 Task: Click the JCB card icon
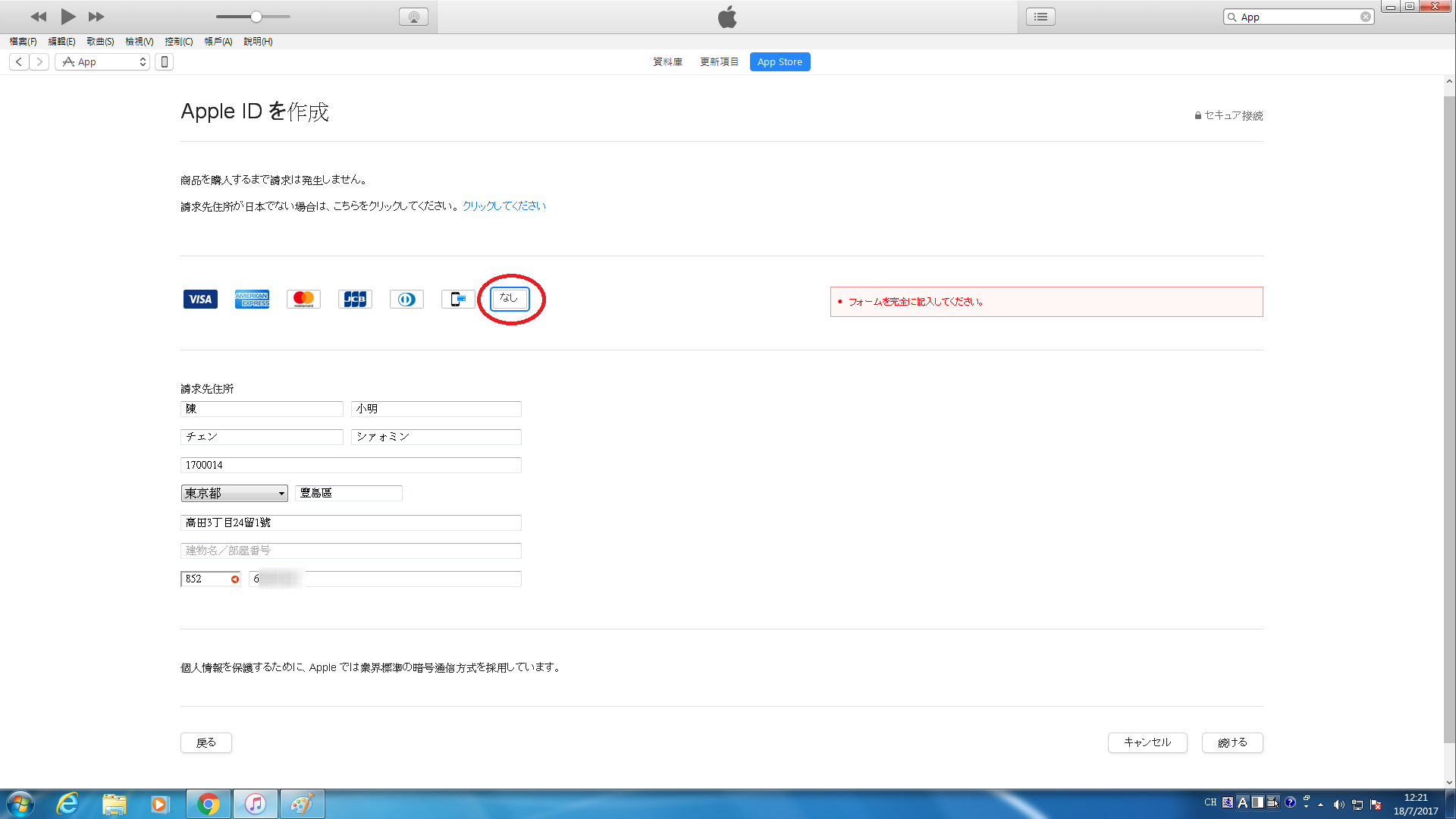point(355,300)
